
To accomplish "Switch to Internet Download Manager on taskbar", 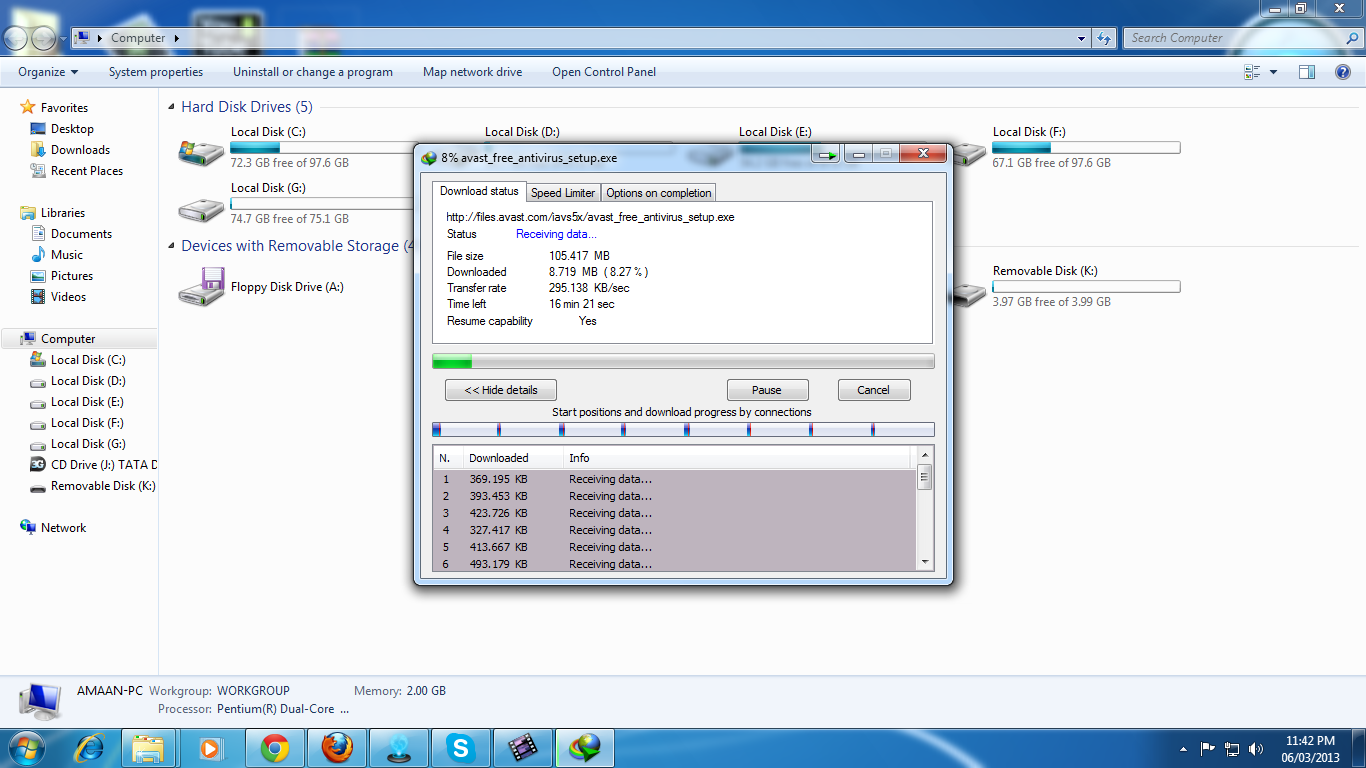I will (x=585, y=748).
